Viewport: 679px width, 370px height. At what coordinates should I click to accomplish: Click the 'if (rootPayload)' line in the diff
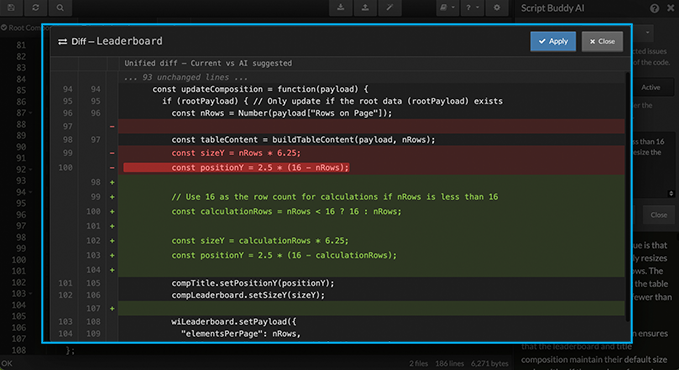(333, 101)
